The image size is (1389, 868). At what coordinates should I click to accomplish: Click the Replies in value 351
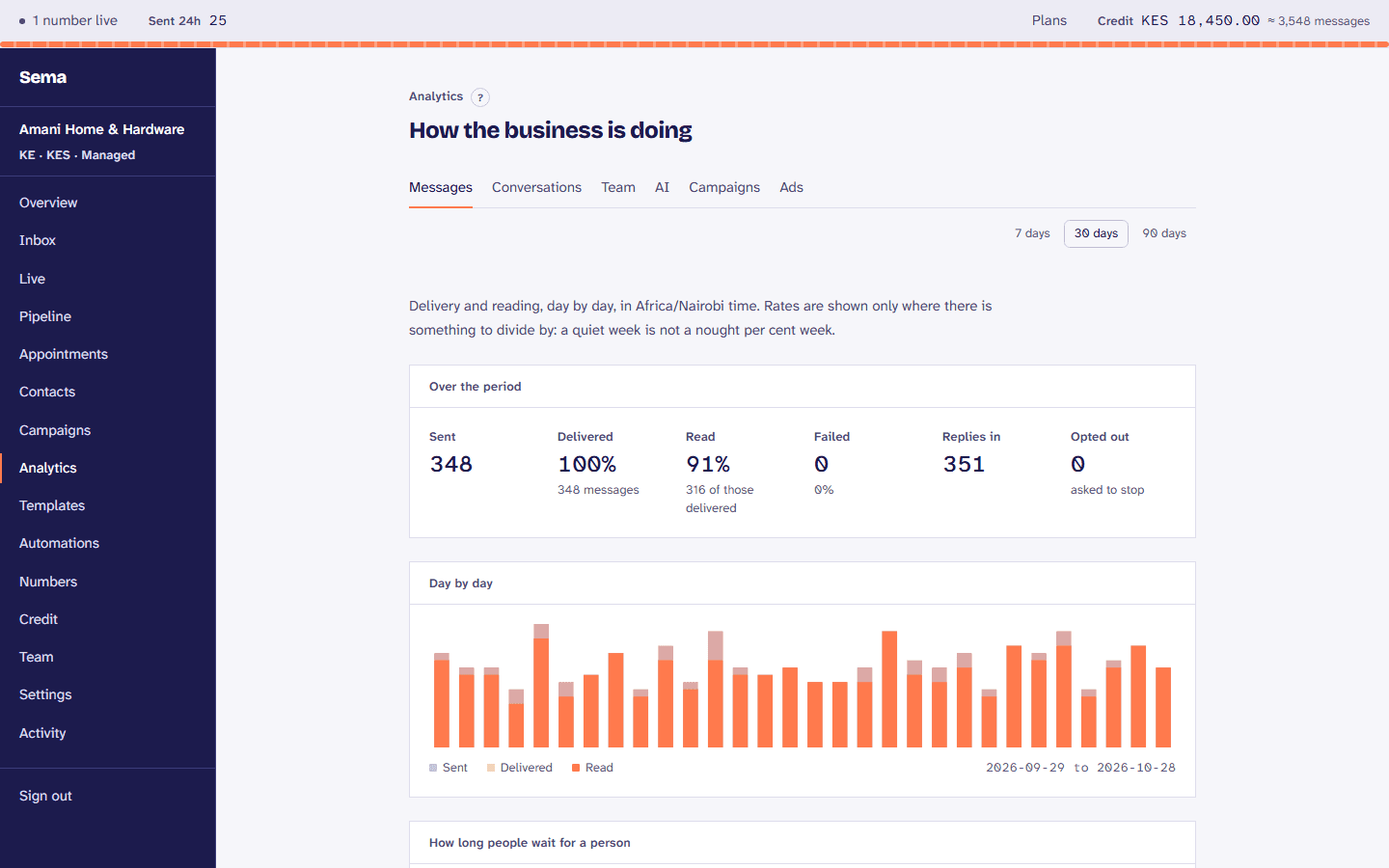(964, 464)
